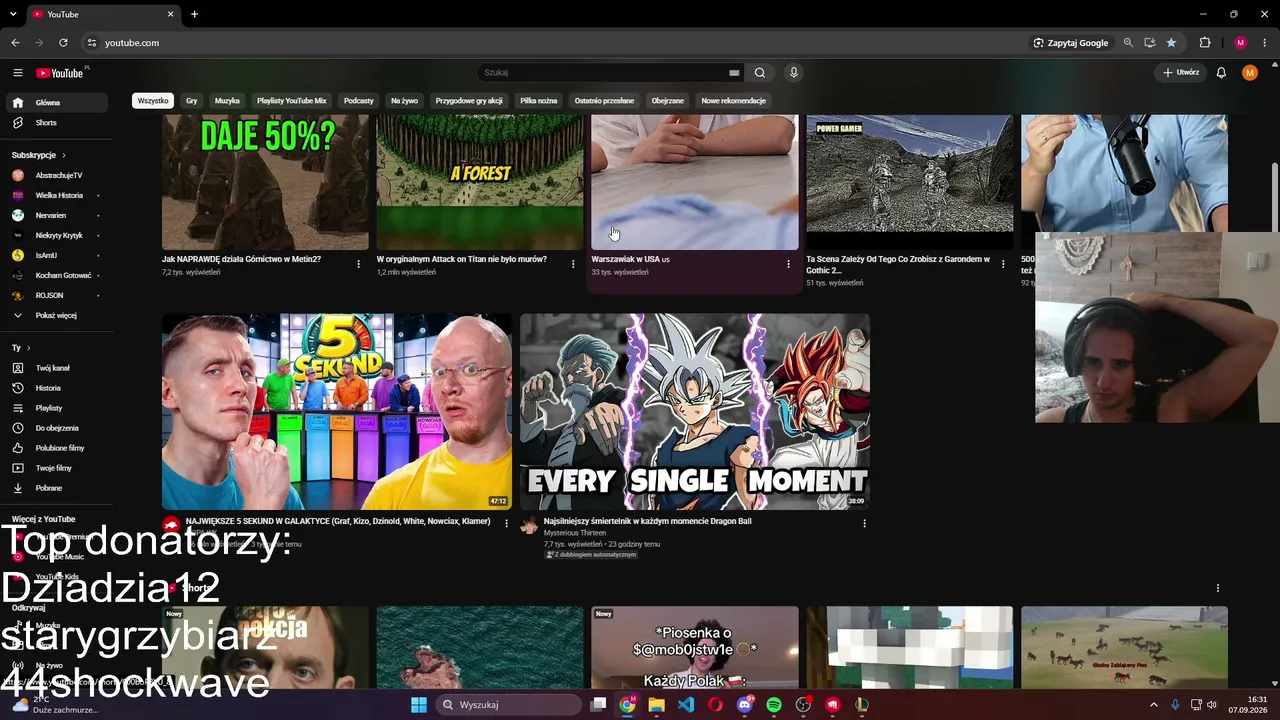Select the Przygodowe gry akcji chip

pos(469,101)
